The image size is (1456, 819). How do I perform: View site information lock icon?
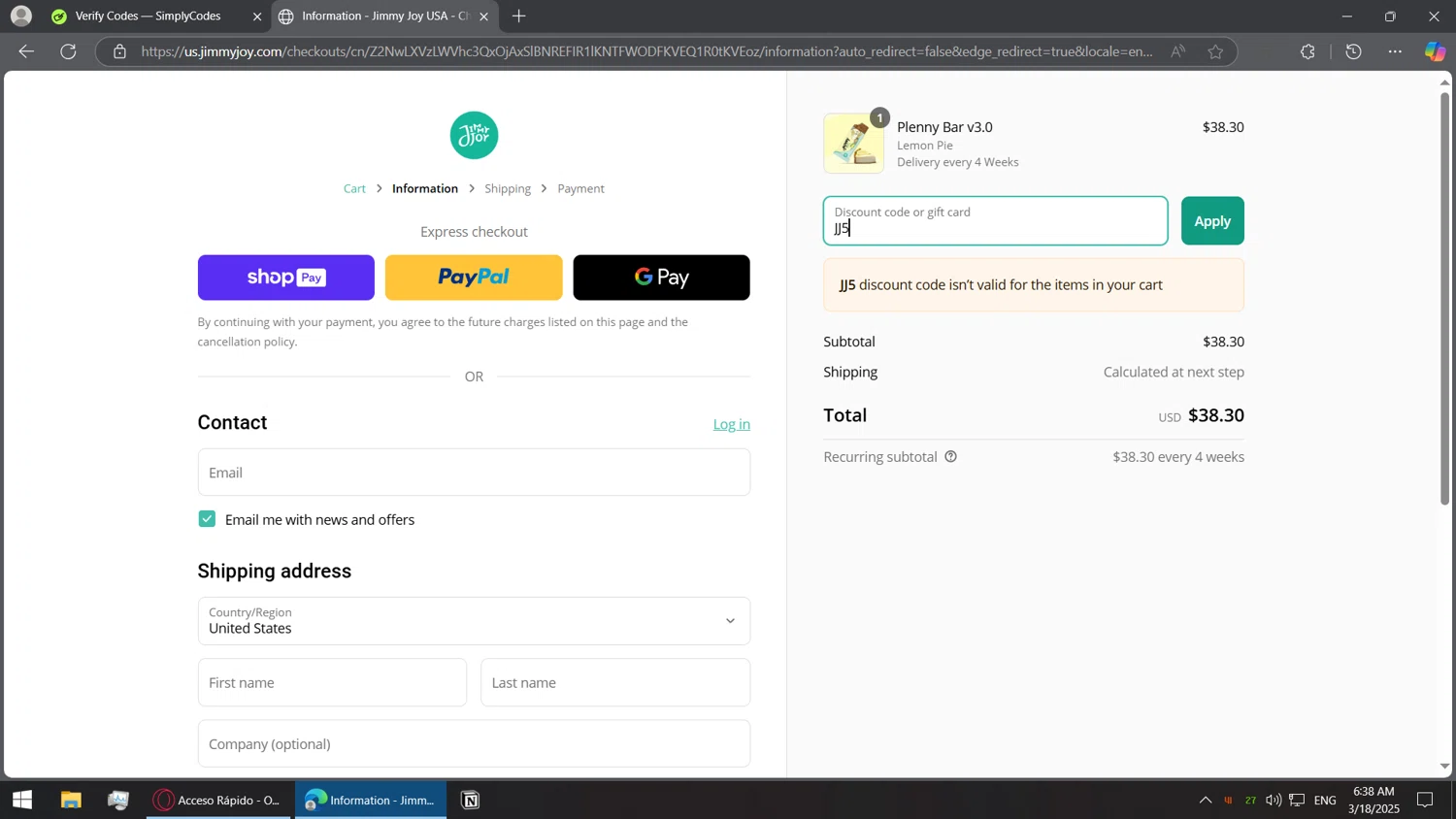coord(119,51)
